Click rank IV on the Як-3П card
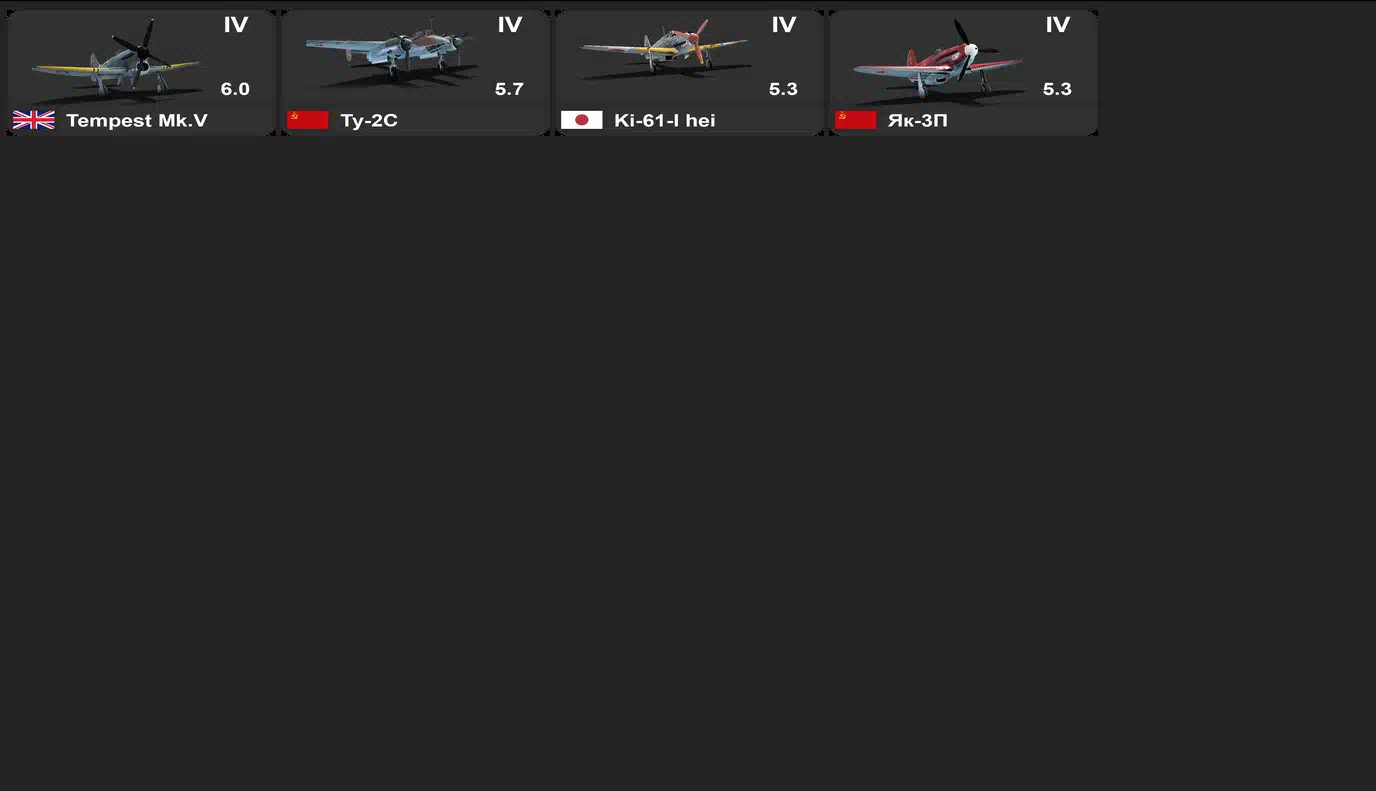This screenshot has width=1376, height=791. pos(1058,25)
